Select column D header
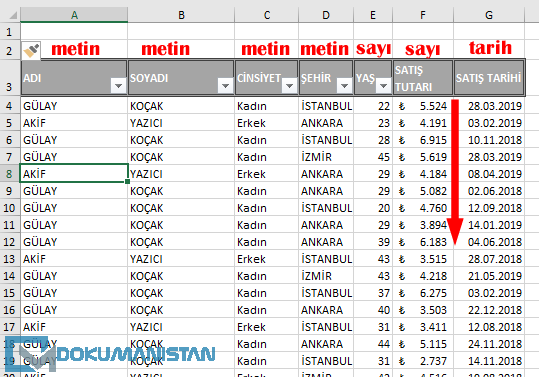 326,15
